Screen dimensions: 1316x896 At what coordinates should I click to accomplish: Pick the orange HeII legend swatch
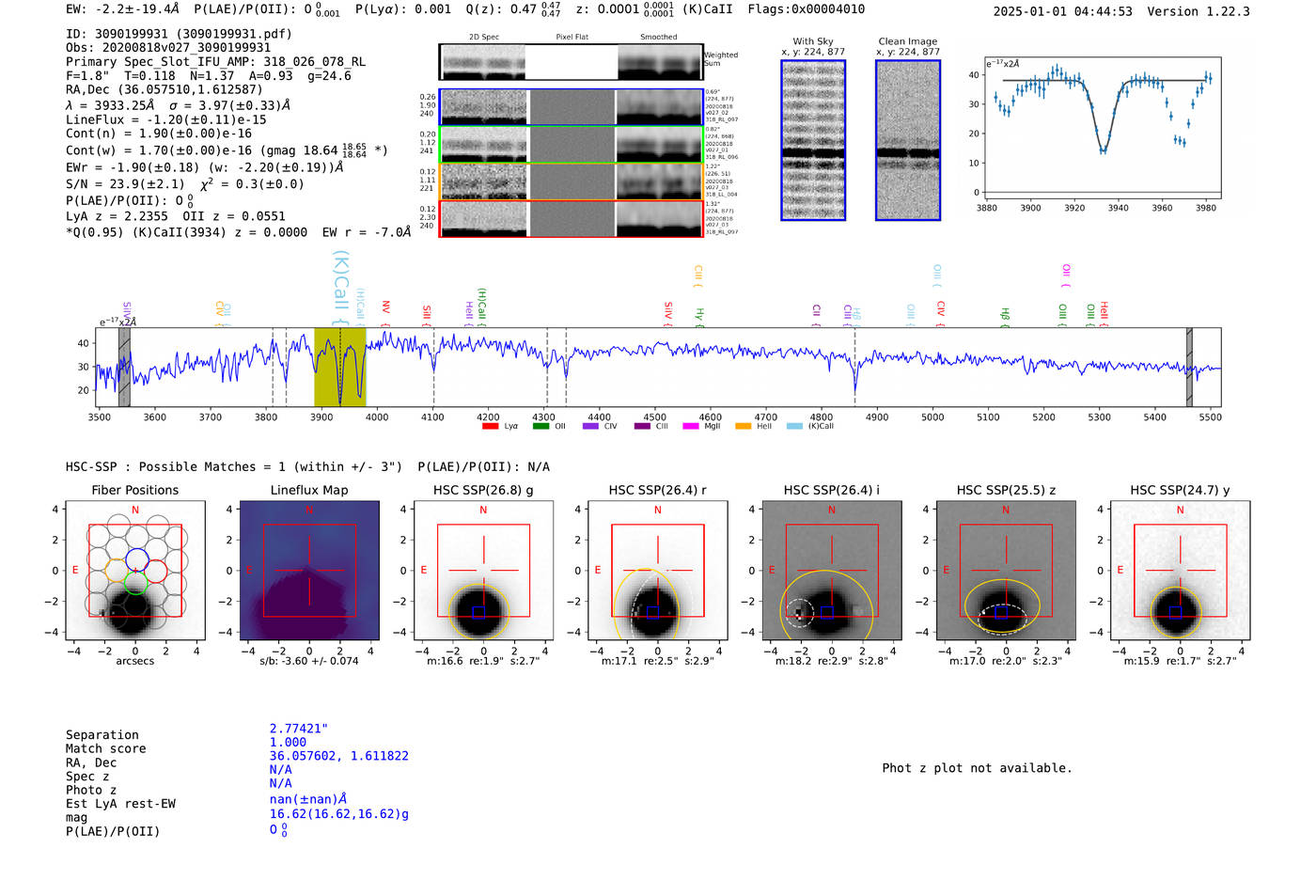point(743,426)
